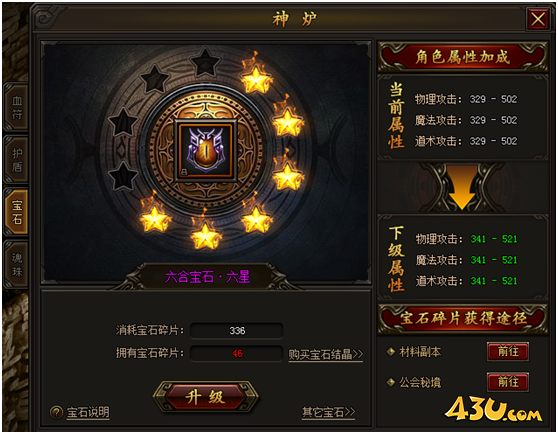Screen dimensions: 558x434
Task: Select the 宝石 side tab
Action: click(x=16, y=212)
